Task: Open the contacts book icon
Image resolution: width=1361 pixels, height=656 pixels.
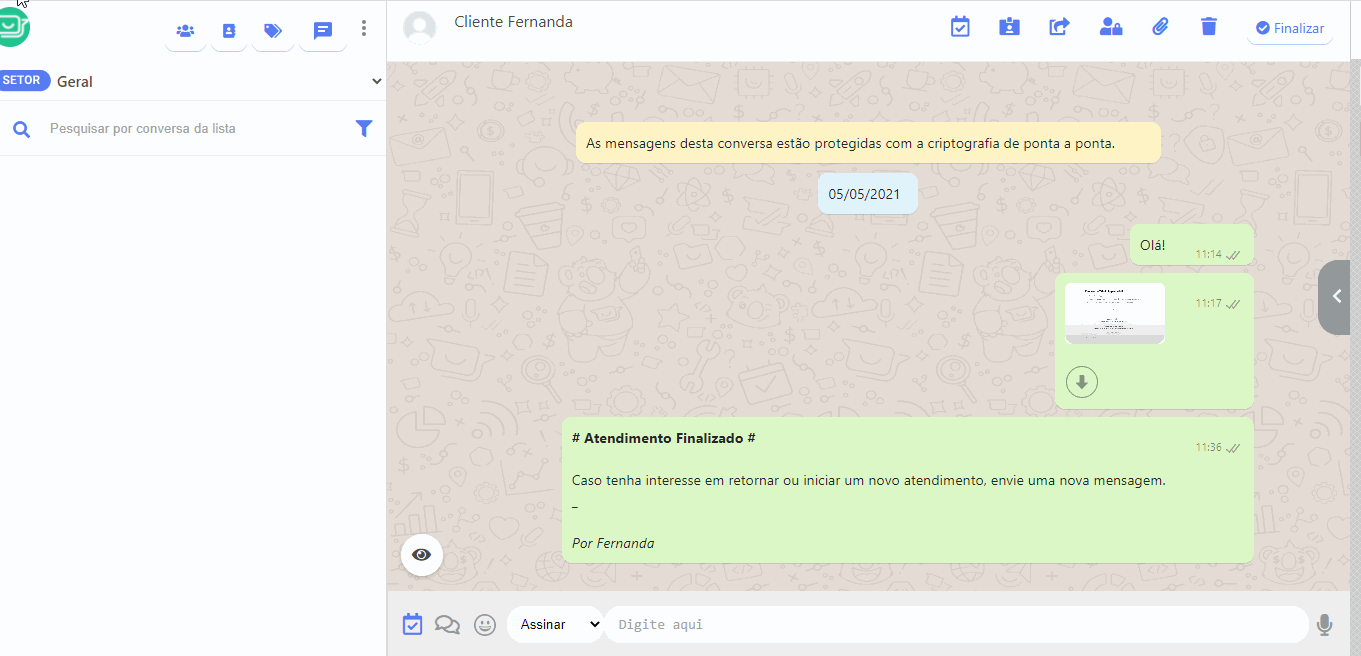Action: [229, 31]
